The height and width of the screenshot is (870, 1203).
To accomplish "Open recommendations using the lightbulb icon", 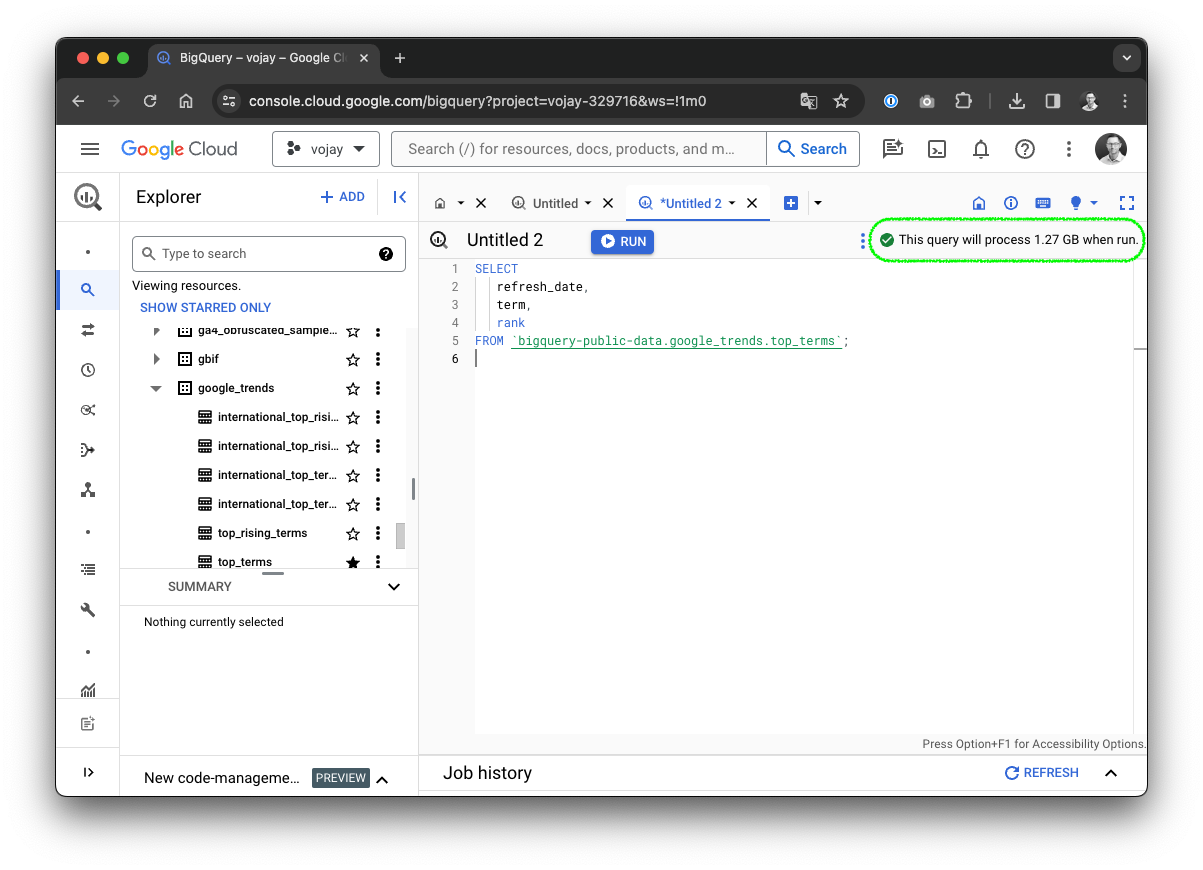I will tap(1076, 203).
